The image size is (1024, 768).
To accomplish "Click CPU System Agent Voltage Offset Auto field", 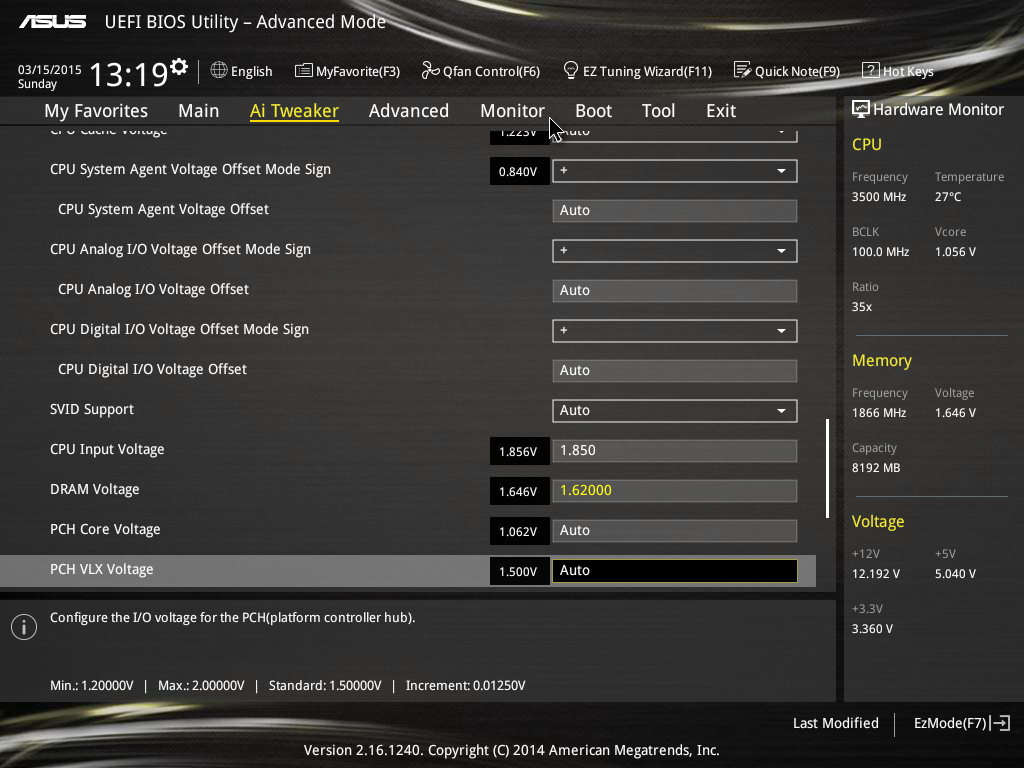I will point(675,211).
